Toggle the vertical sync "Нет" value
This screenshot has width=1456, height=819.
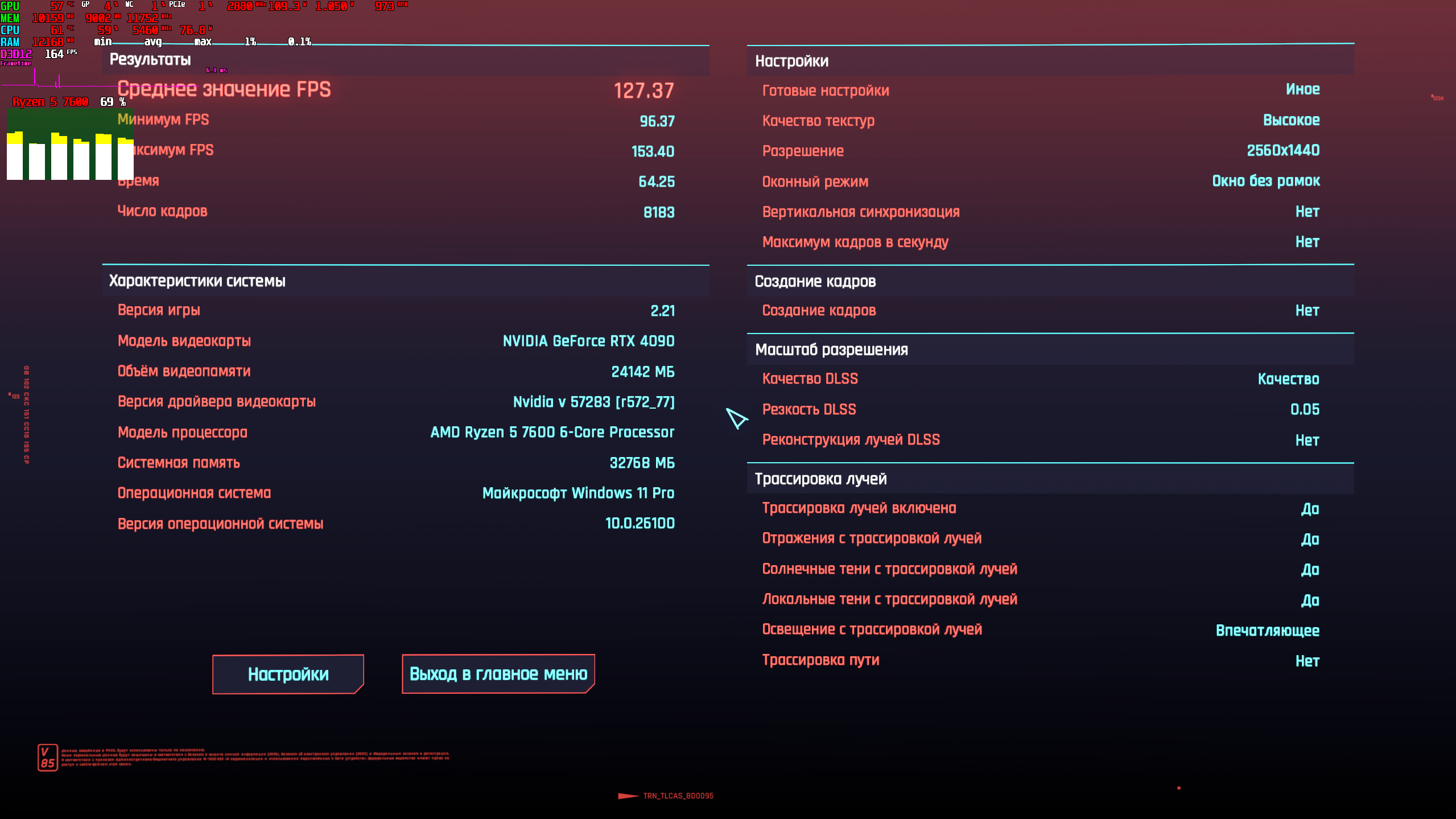[1307, 212]
